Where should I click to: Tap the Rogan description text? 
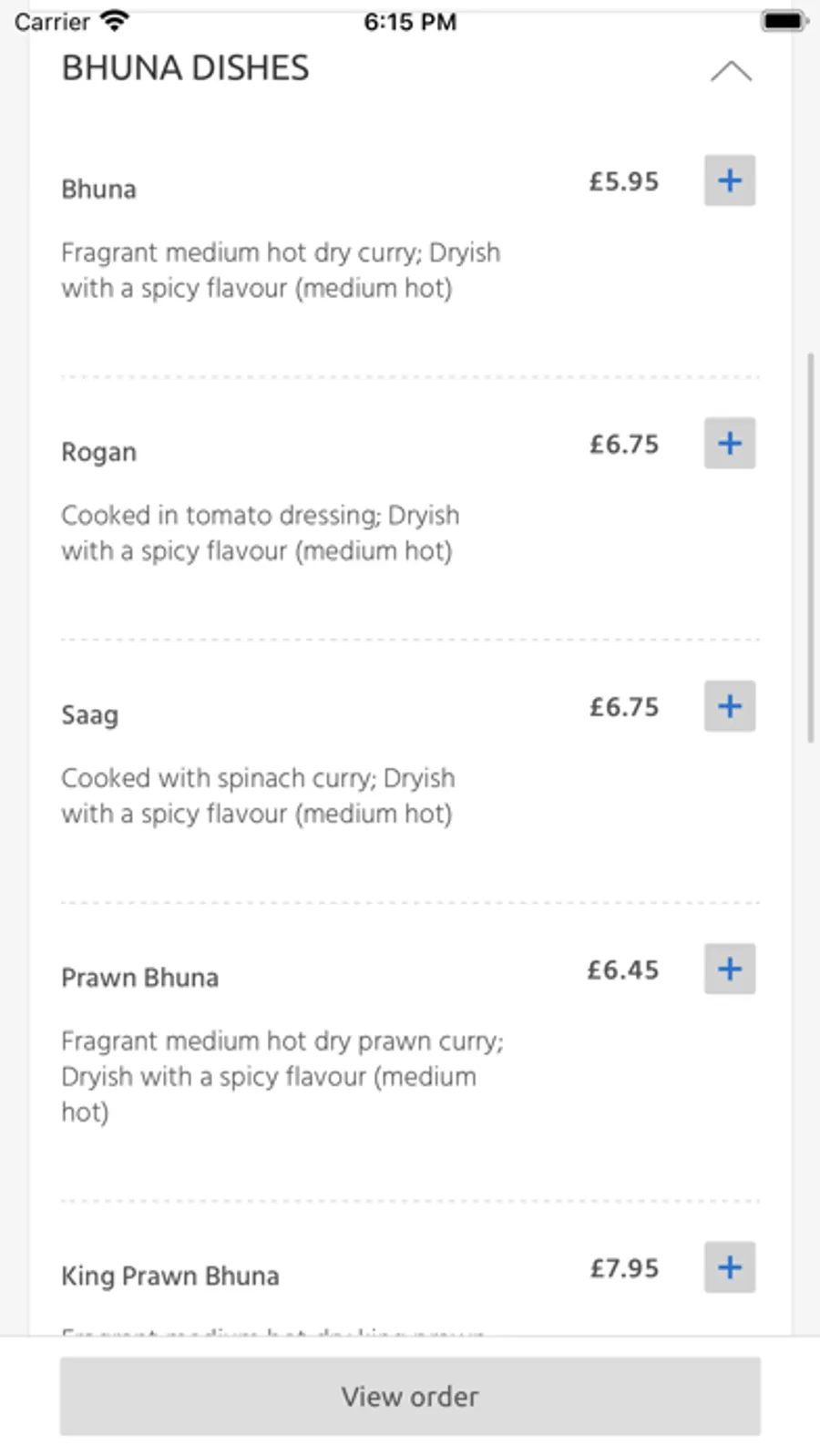pyautogui.click(x=260, y=533)
